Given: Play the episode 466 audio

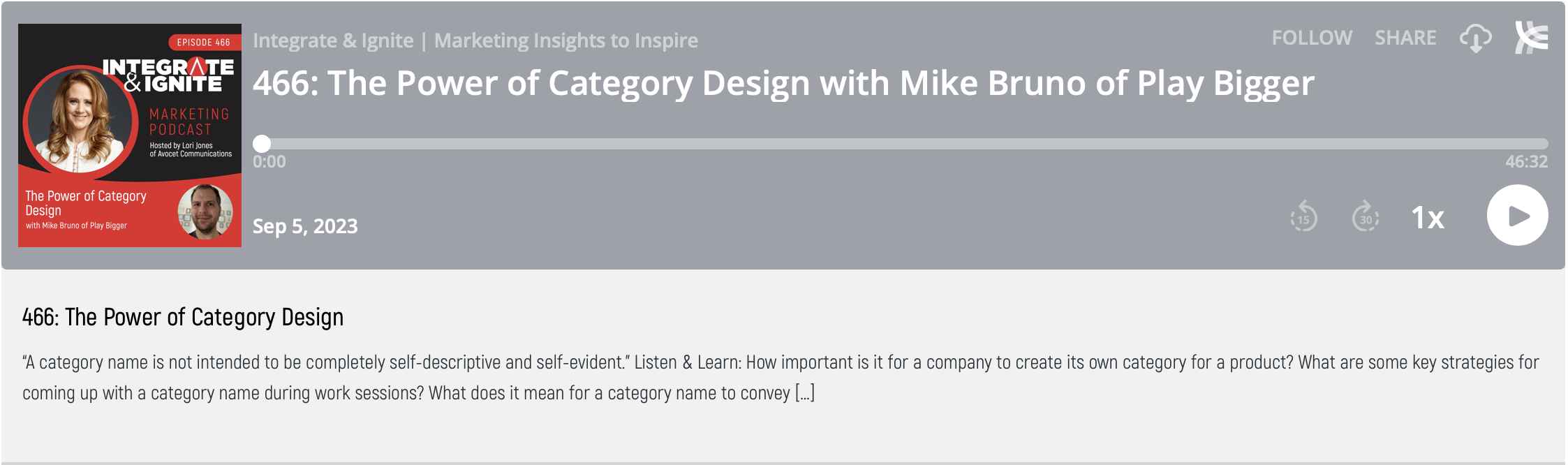Looking at the screenshot, I should click(1517, 215).
